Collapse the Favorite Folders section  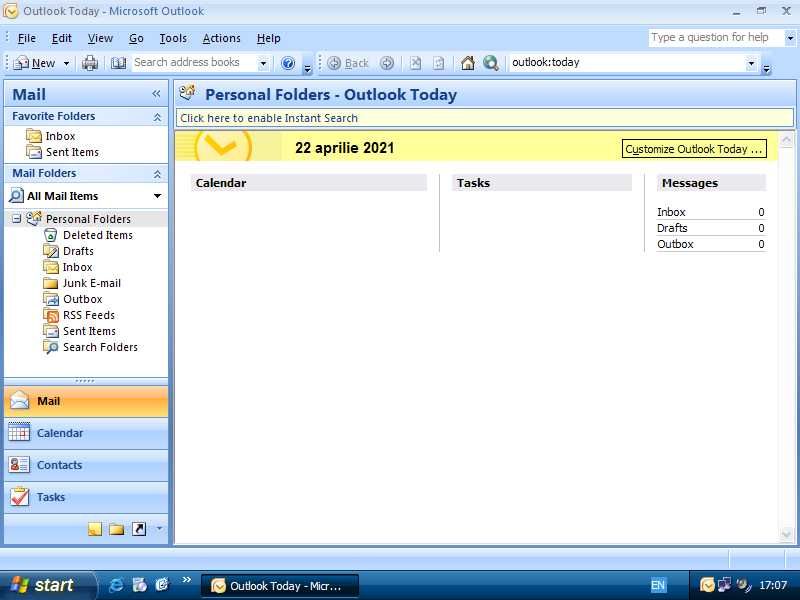pyautogui.click(x=157, y=117)
